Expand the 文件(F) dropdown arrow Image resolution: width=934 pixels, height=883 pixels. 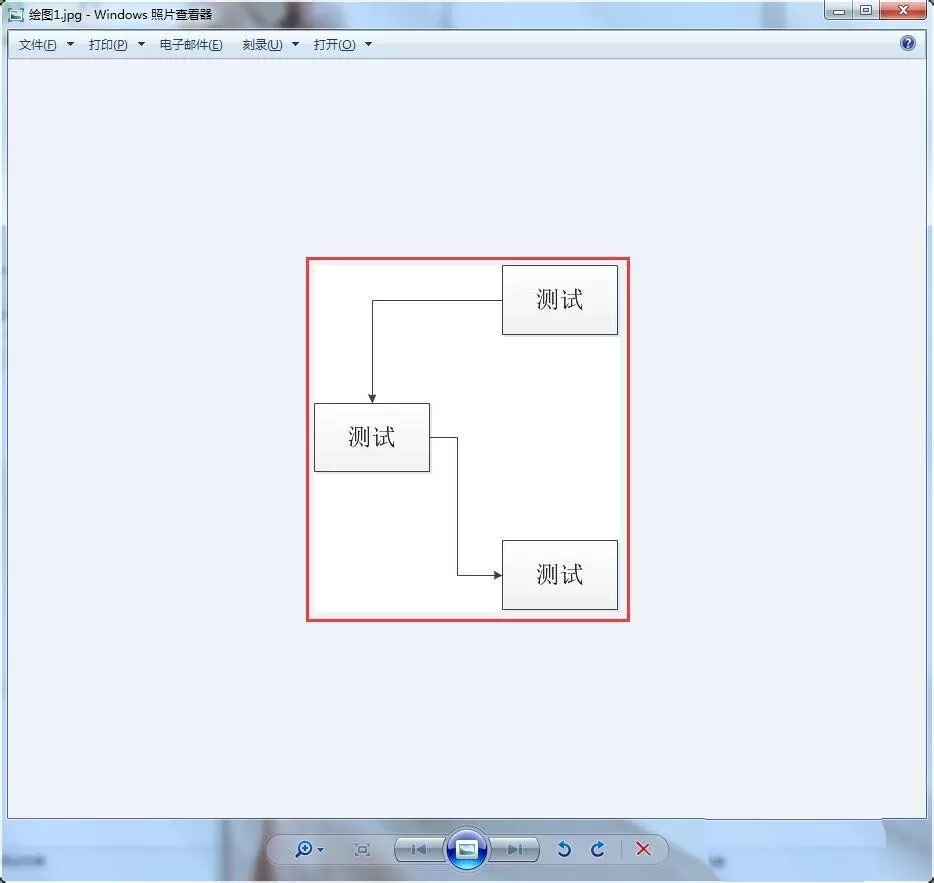70,44
